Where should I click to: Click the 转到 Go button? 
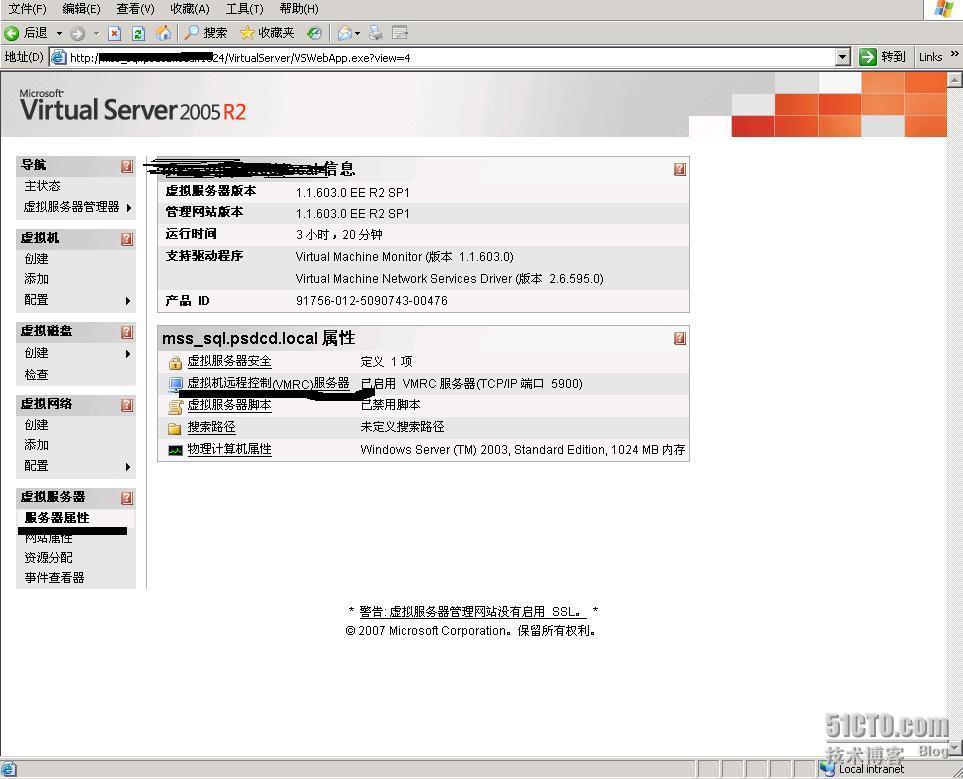(882, 57)
